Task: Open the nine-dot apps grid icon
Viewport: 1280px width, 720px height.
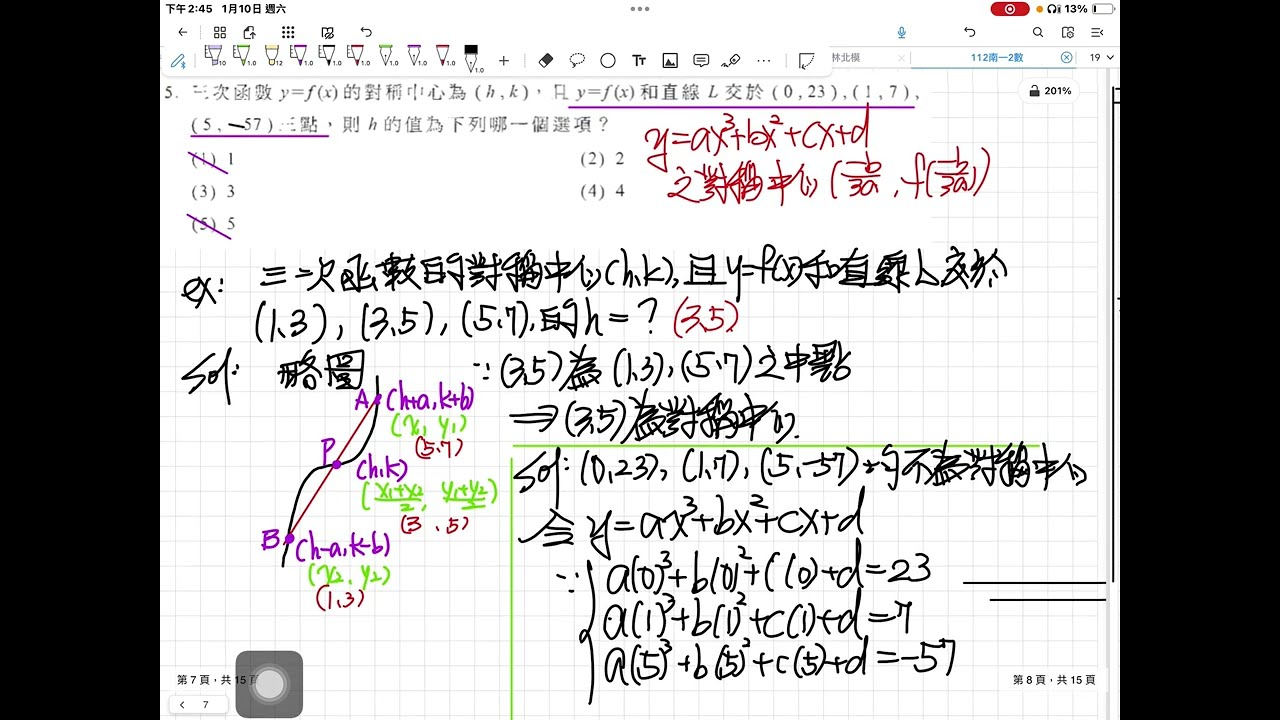Action: pos(288,32)
